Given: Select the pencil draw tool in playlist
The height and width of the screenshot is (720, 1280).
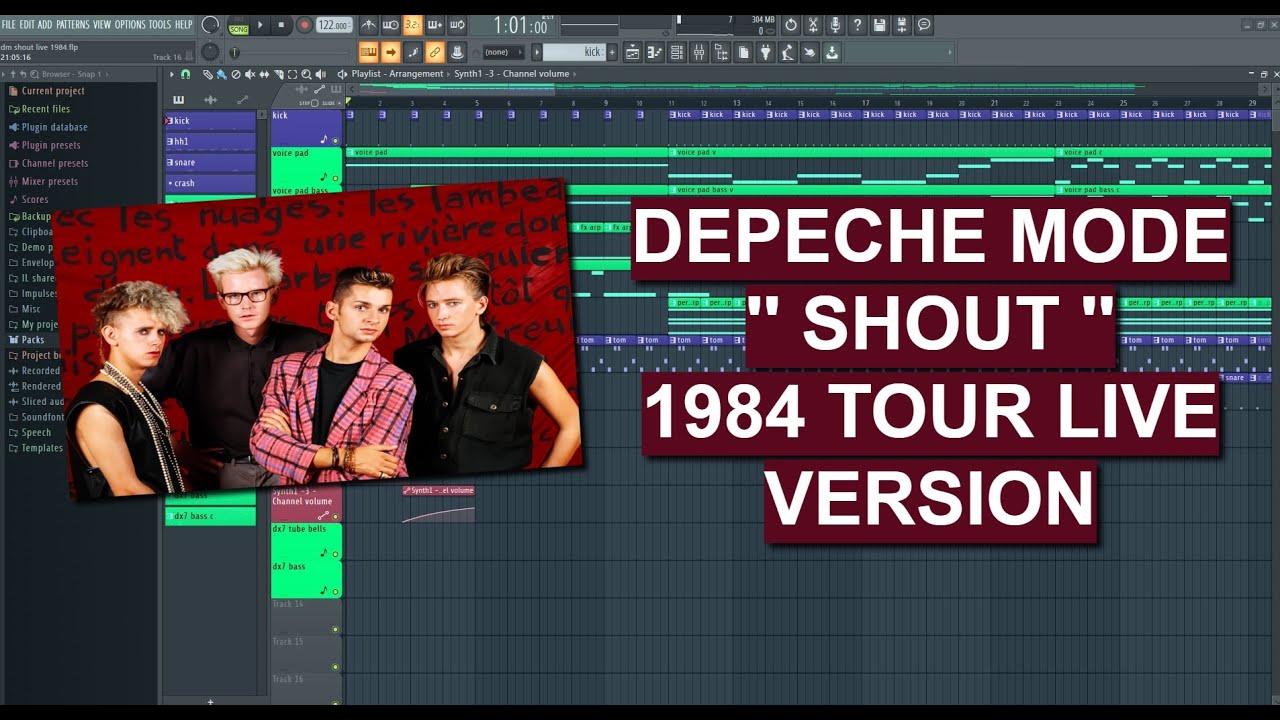Looking at the screenshot, I should coord(207,74).
